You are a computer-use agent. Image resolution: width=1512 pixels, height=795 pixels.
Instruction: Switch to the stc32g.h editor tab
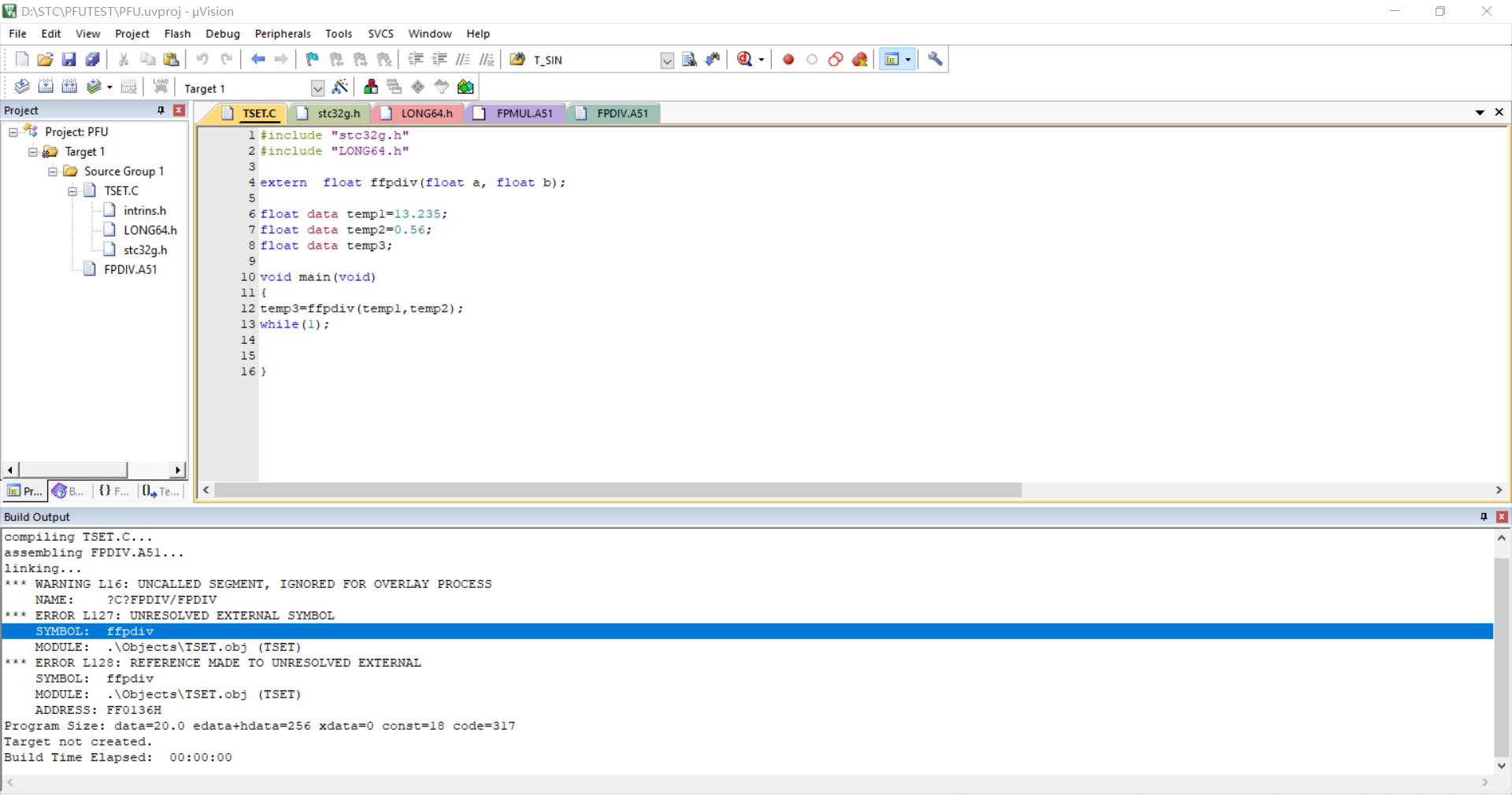pyautogui.click(x=330, y=113)
